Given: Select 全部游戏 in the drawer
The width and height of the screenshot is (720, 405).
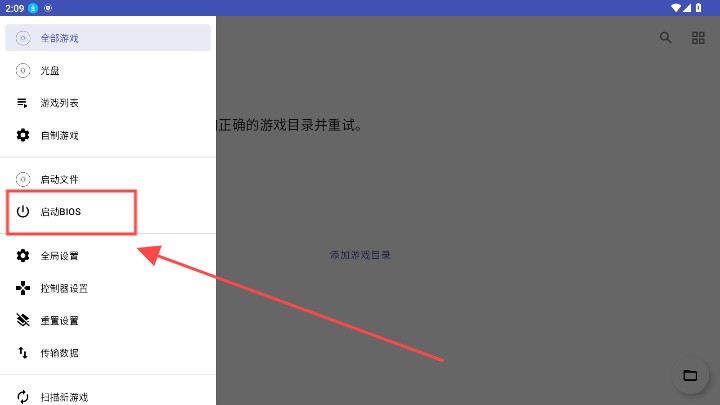Looking at the screenshot, I should 108,38.
